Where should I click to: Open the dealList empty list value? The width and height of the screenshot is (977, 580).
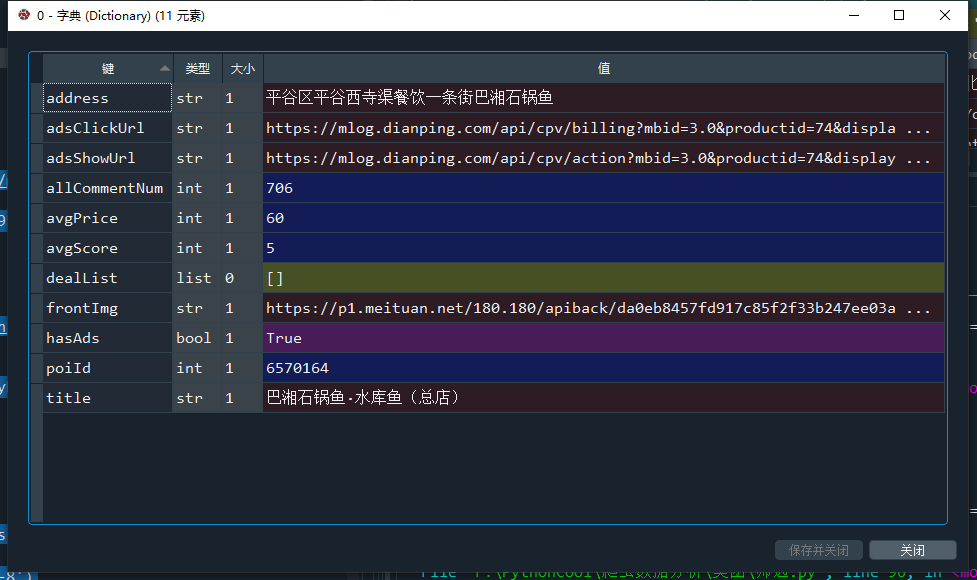click(604, 278)
